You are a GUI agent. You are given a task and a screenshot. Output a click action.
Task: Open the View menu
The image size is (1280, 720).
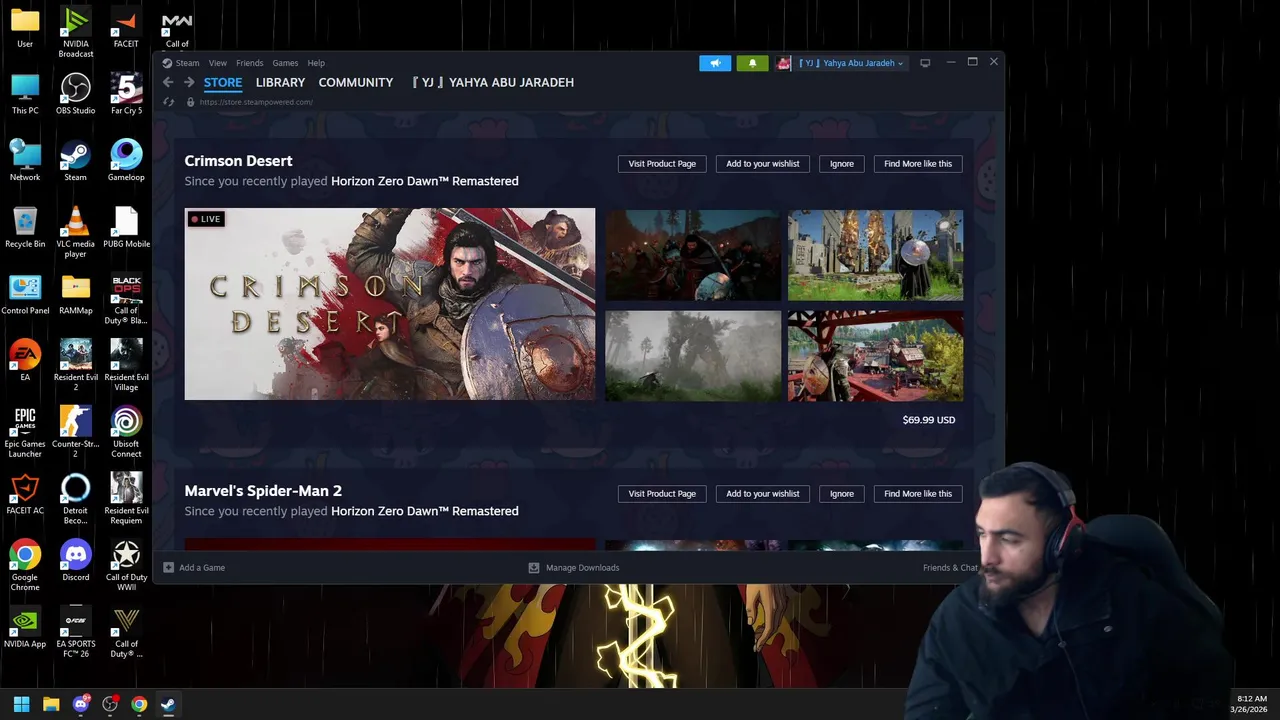(x=217, y=63)
